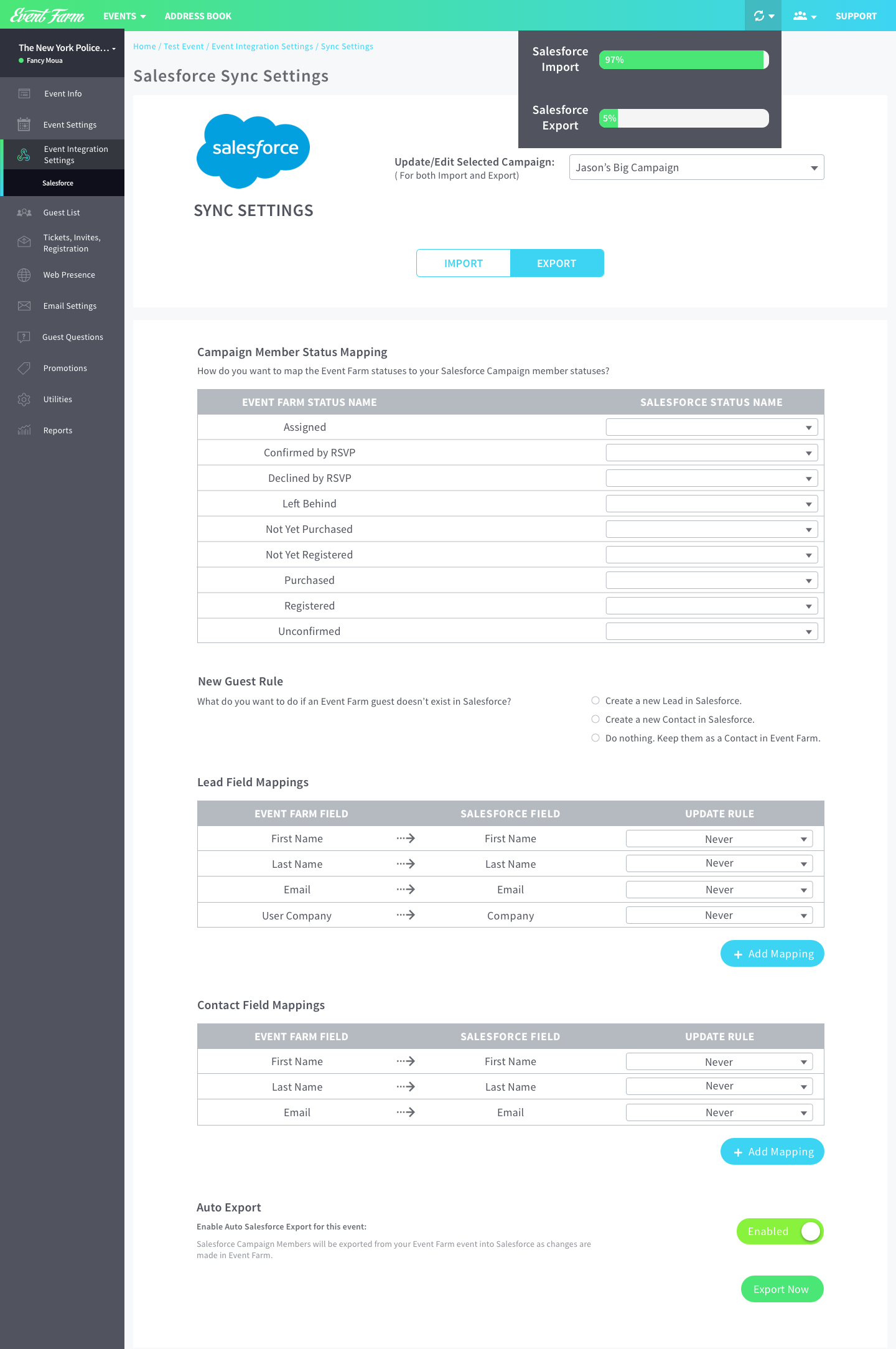Click the Web Presence globe icon
Viewport: 896px width, 1349px height.
click(x=24, y=275)
